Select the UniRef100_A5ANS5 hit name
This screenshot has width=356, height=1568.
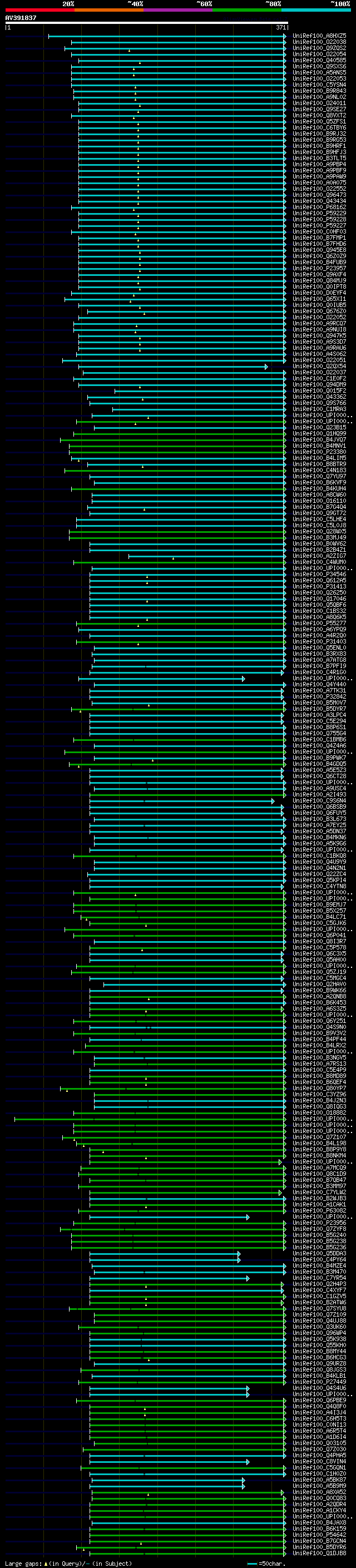[319, 72]
